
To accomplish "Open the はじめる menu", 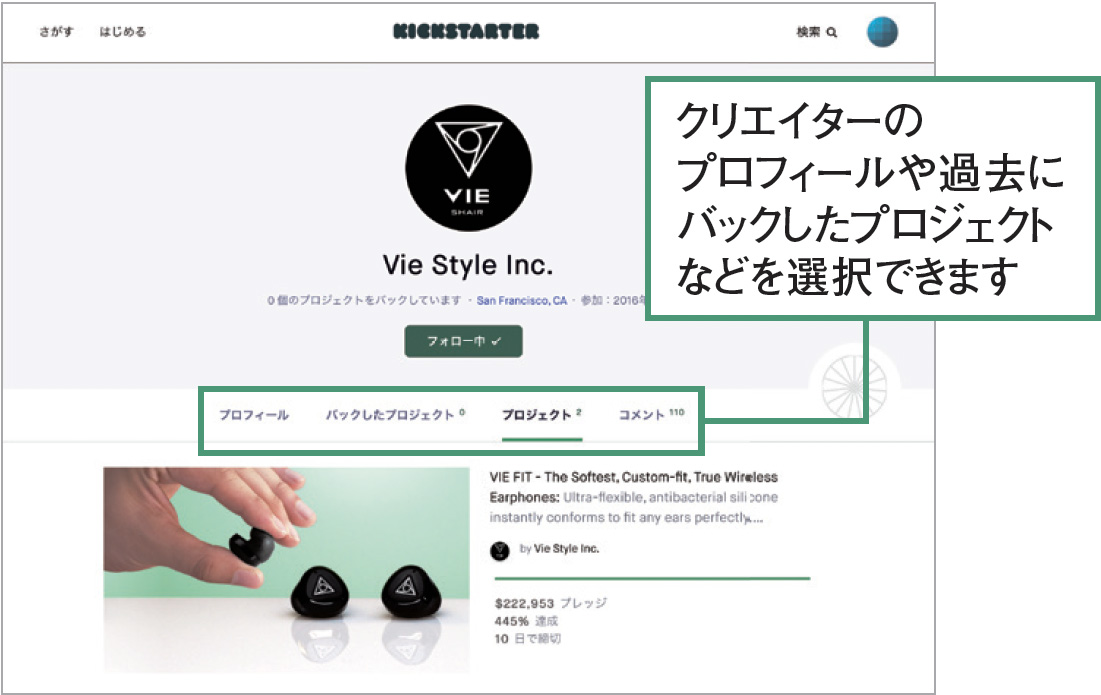I will click(x=122, y=32).
